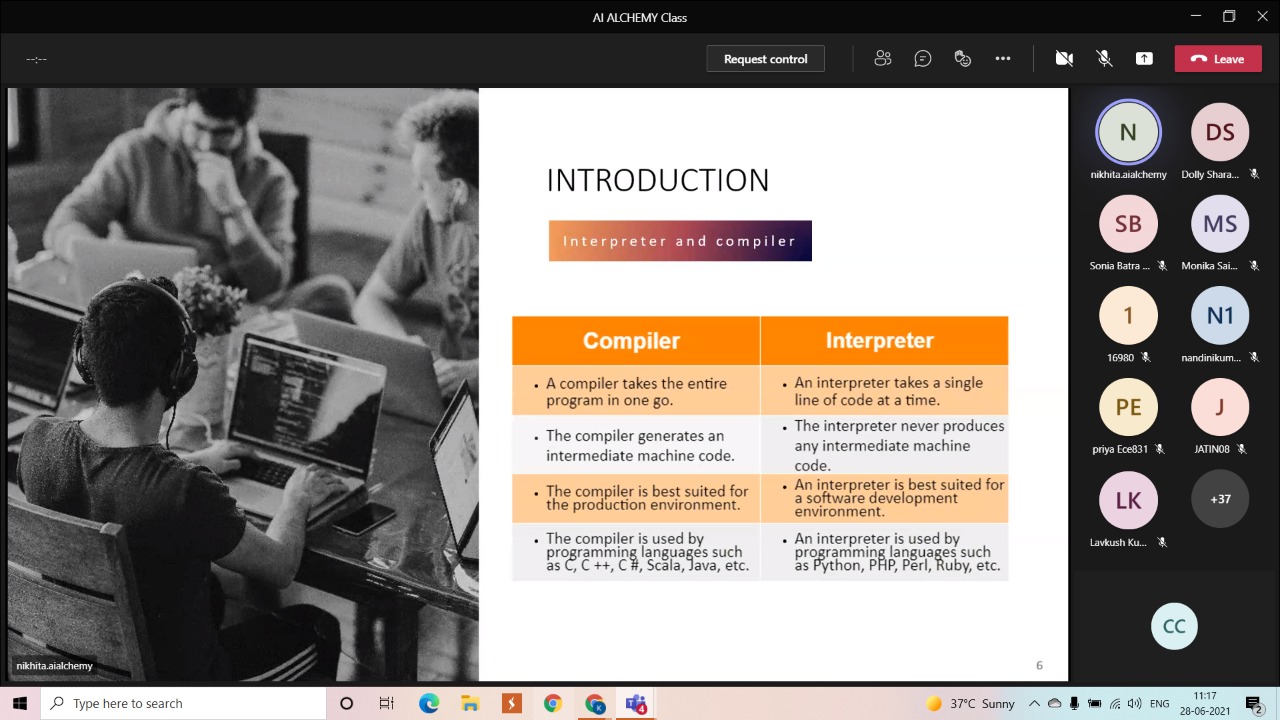The height and width of the screenshot is (720, 1280).
Task: Leave the meeting
Action: [x=1217, y=59]
